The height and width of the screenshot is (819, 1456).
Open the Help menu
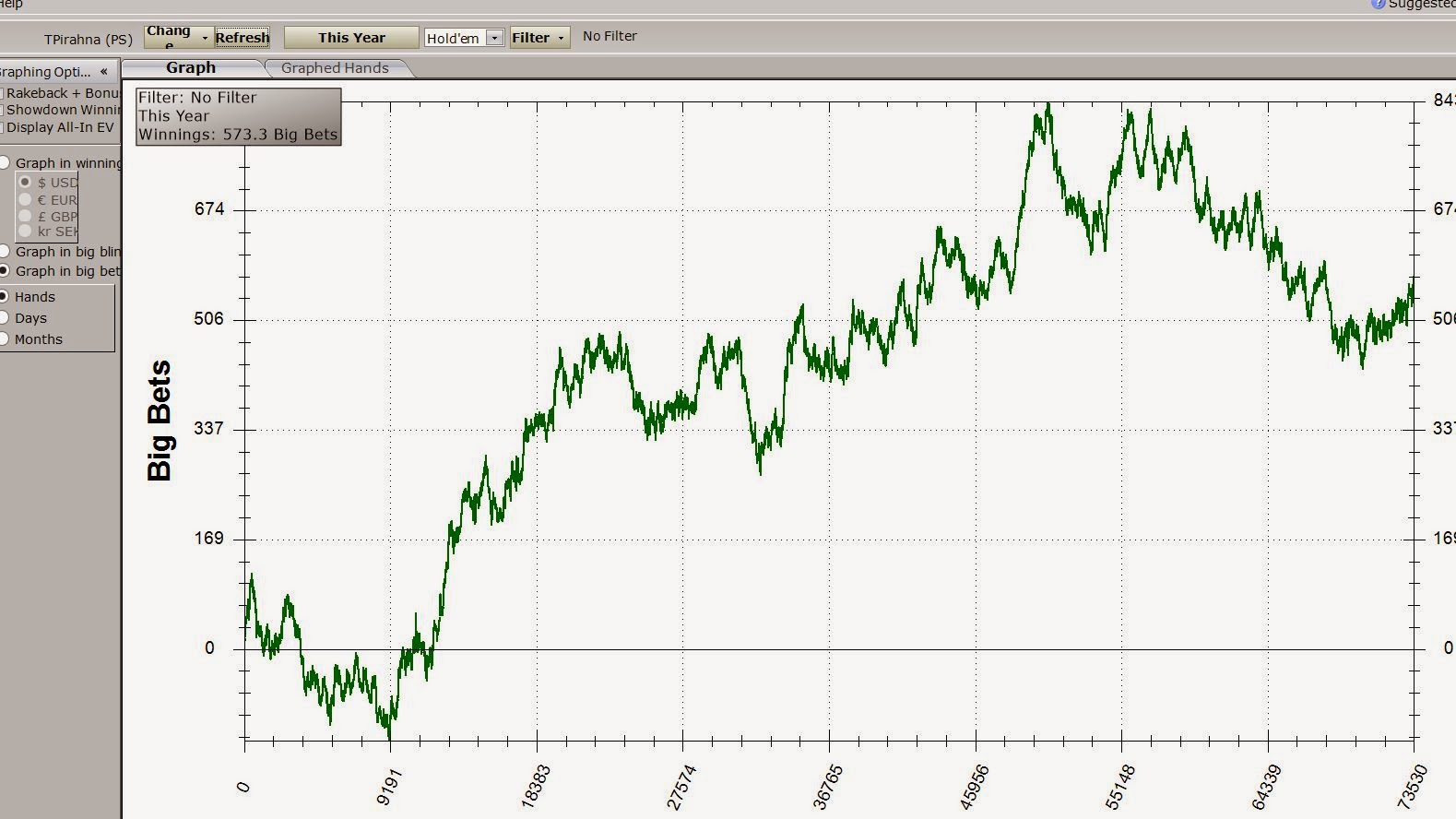(11, 4)
